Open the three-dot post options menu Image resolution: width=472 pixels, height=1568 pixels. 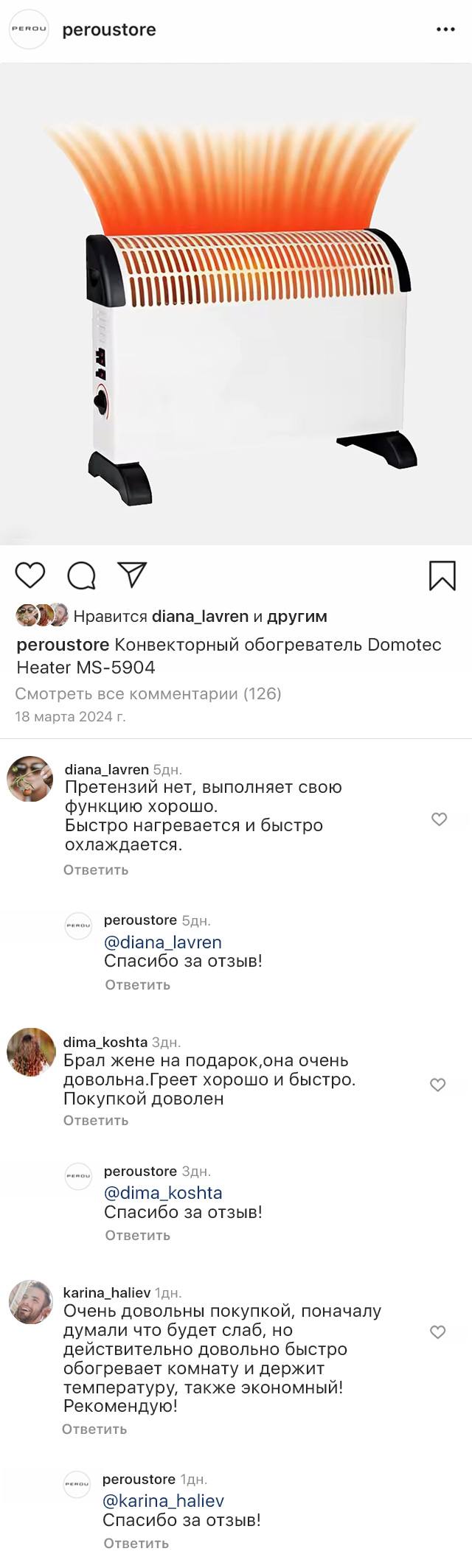pyautogui.click(x=445, y=29)
